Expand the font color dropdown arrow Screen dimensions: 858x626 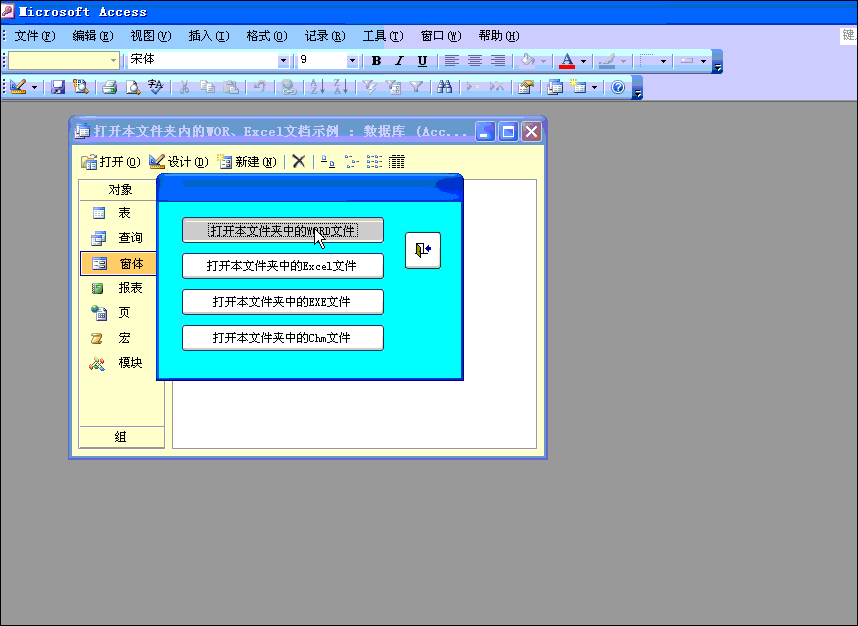pos(583,61)
